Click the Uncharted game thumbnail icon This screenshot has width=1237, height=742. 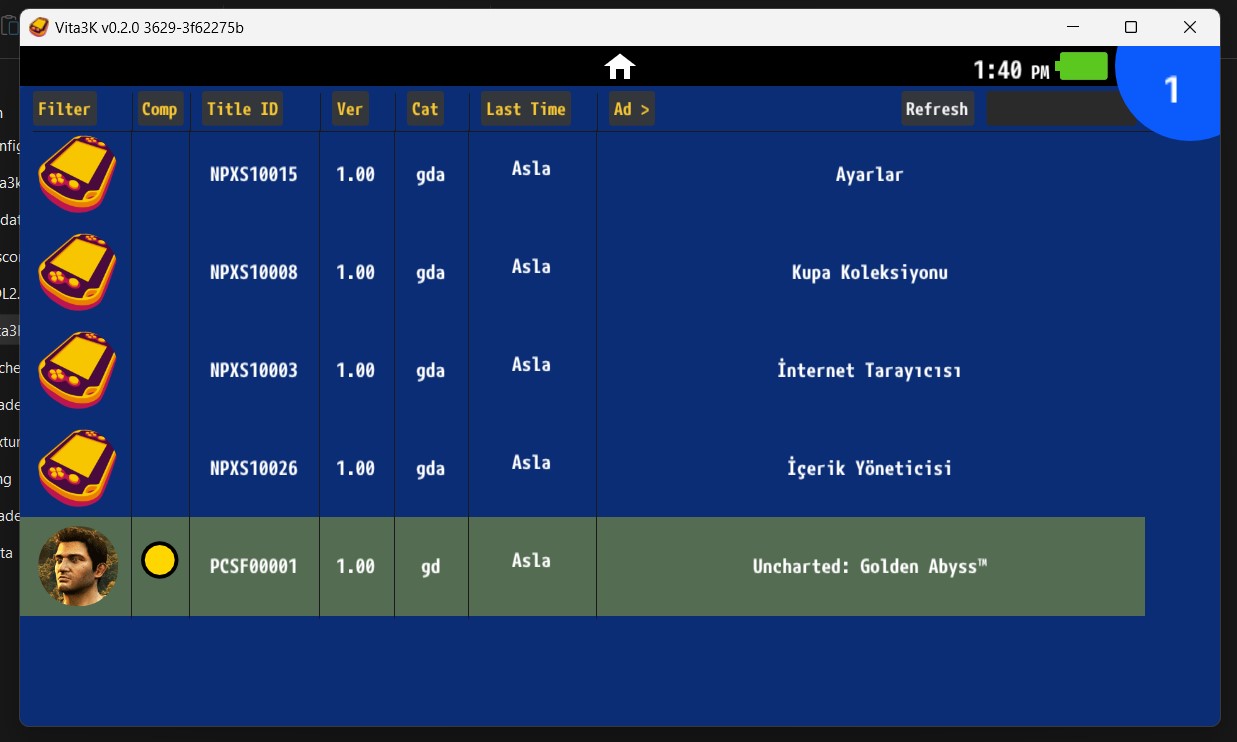pos(78,566)
